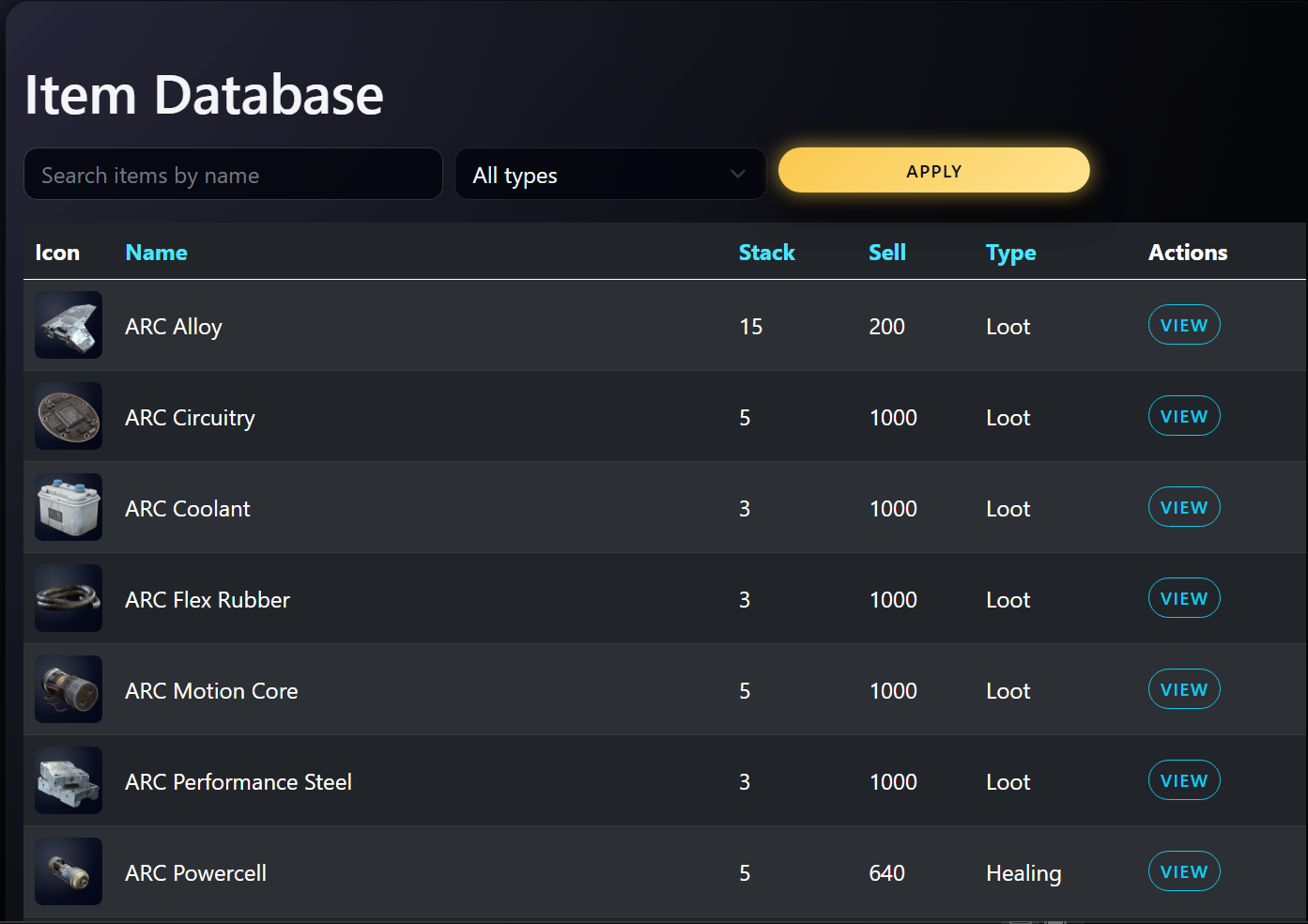Screen dimensions: 1308x924
Task: Open the All types dropdown
Action: [x=610, y=174]
